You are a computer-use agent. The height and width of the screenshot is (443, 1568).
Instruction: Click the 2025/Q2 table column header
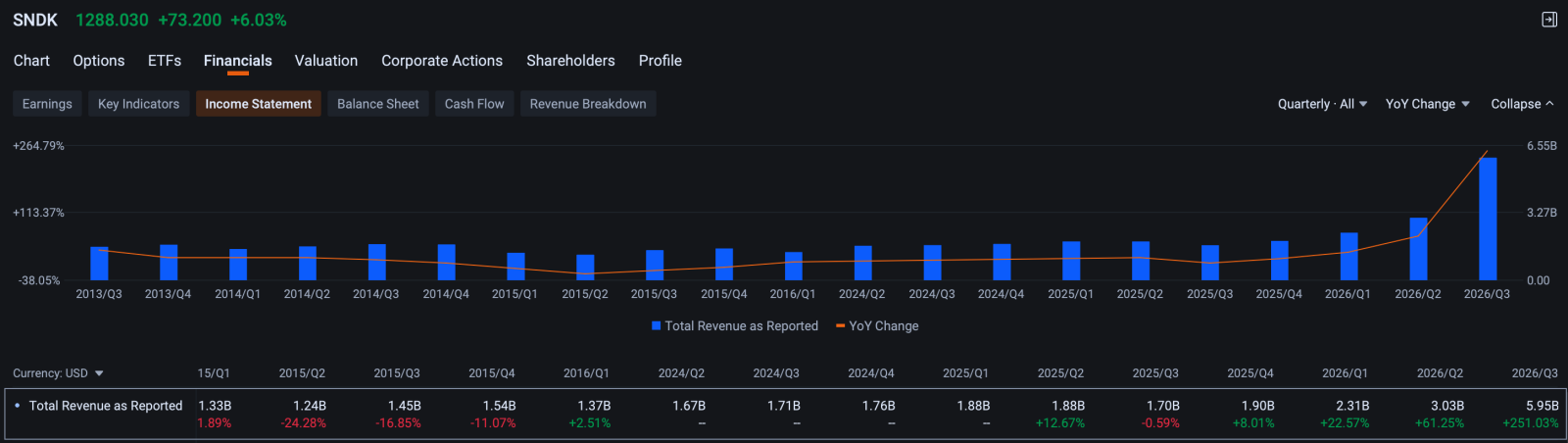coord(1060,373)
